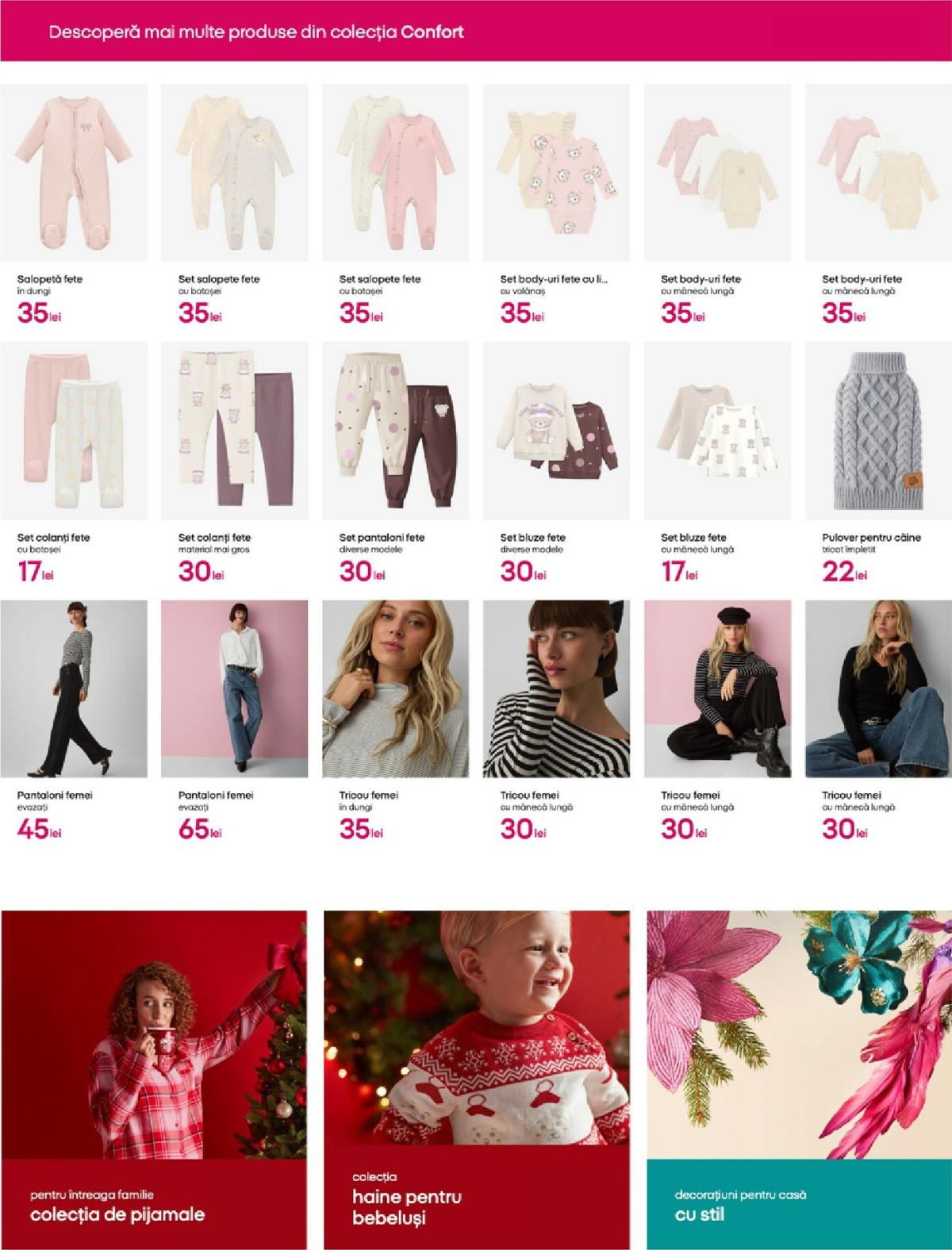This screenshot has height=1250, width=952.
Task: Open the Set bluze fete 17 lei image
Action: (x=717, y=431)
